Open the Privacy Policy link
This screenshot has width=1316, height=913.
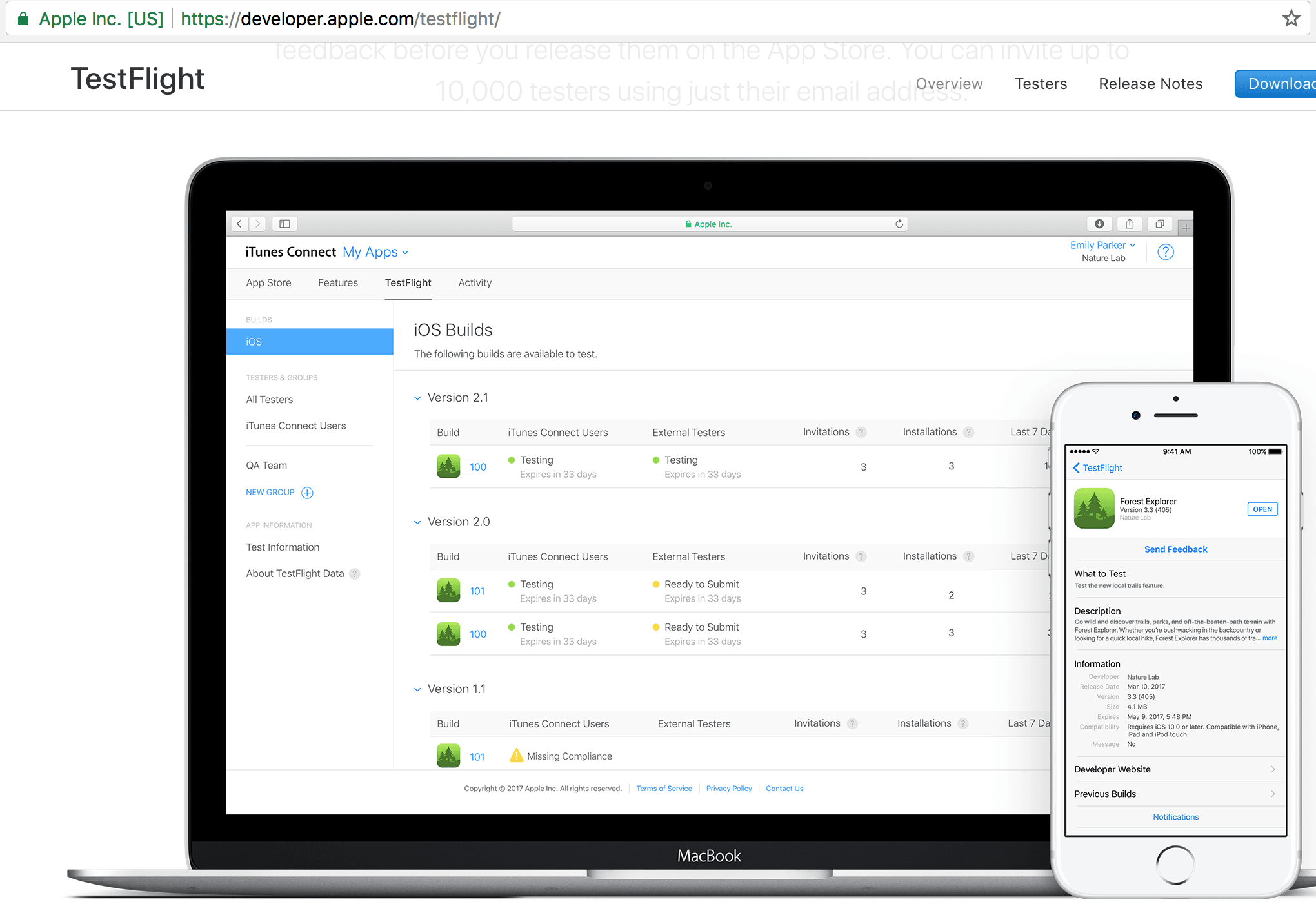click(729, 789)
